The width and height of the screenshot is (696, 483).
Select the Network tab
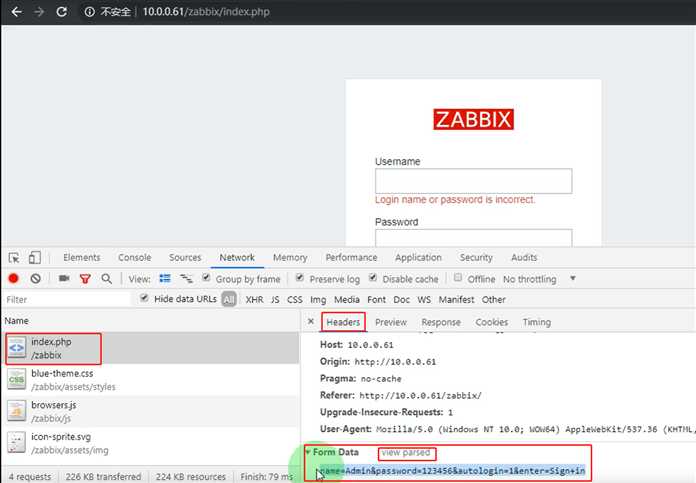click(237, 257)
